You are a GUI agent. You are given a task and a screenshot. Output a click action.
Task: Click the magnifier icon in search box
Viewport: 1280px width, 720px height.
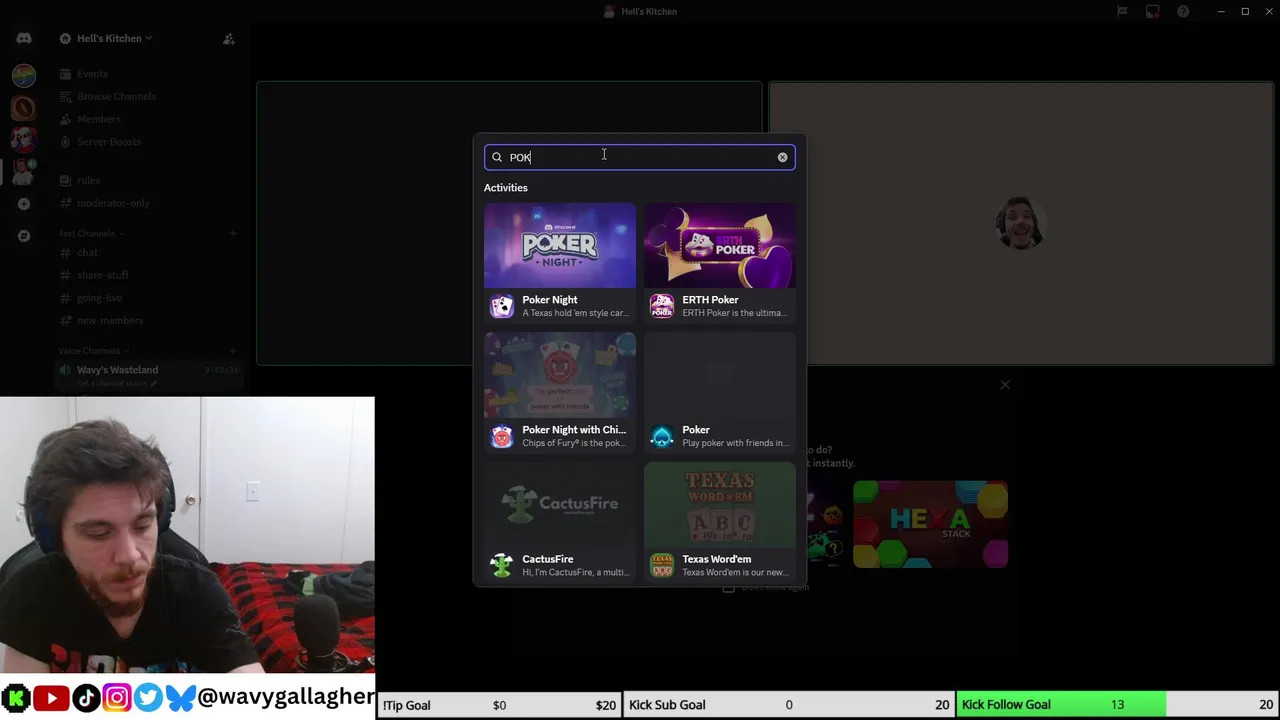[497, 157]
